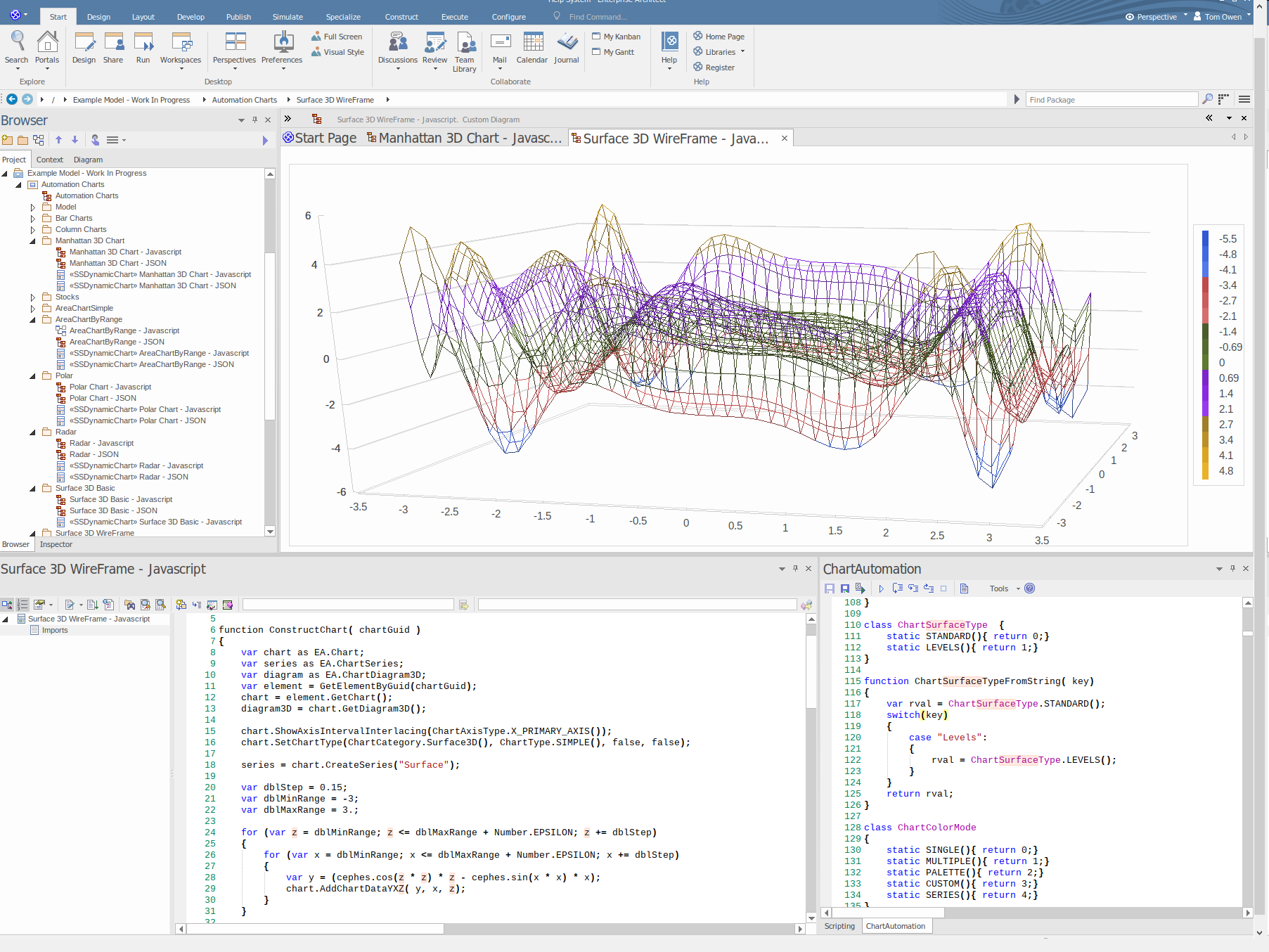Expand the Bar Charts folder
This screenshot has height=952, width=1269.
click(x=33, y=219)
